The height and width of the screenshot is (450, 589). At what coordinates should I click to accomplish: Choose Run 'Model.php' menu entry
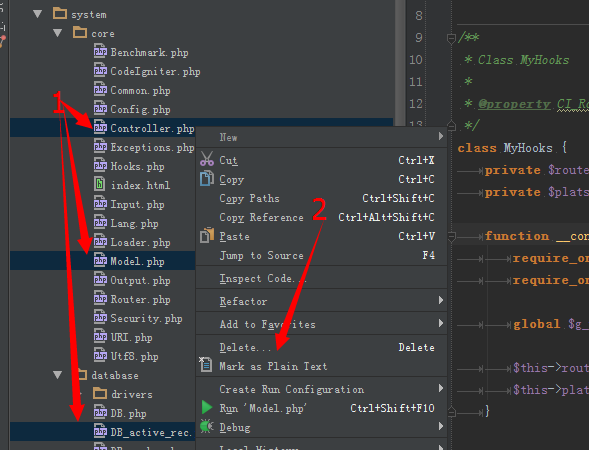[x=321, y=408]
